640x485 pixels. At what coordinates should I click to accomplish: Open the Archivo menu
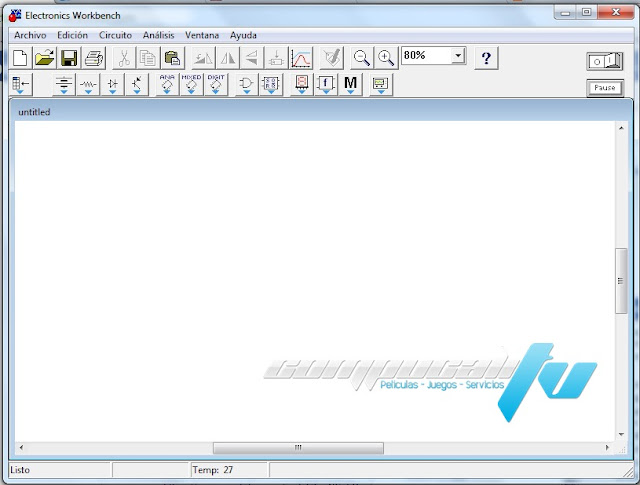(30, 36)
